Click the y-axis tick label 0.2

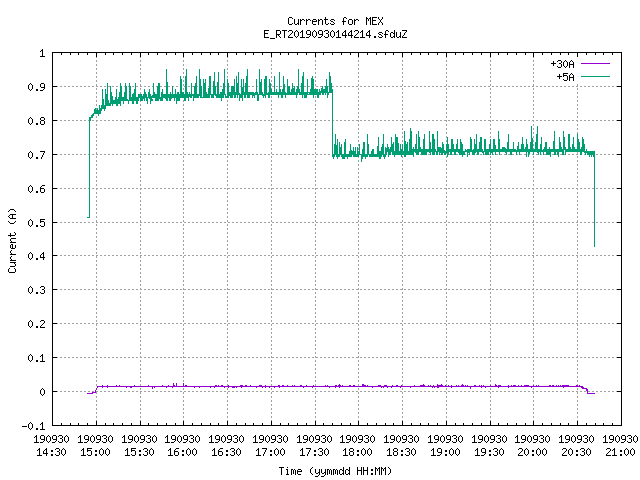point(36,324)
